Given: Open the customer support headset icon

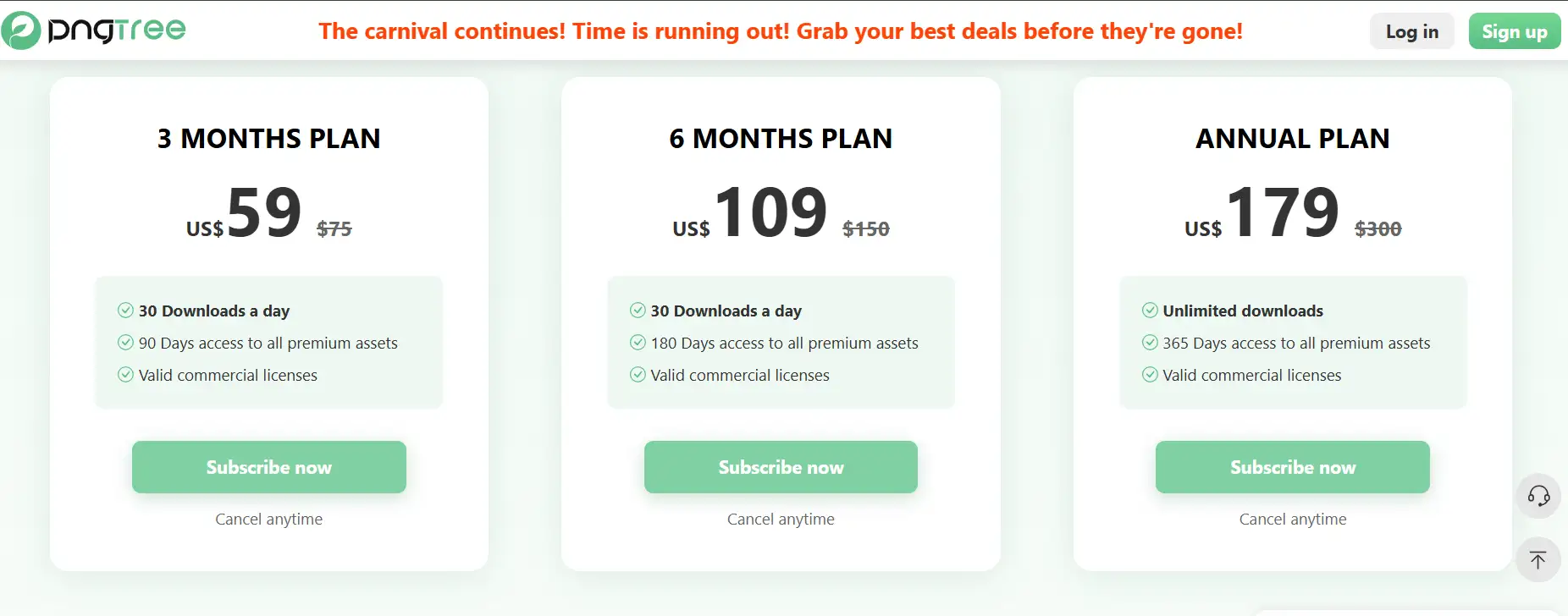Looking at the screenshot, I should coord(1538,496).
